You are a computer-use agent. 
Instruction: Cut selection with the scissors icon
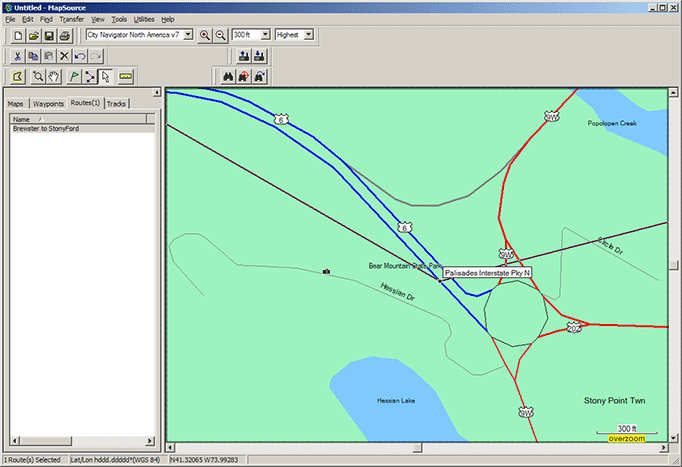[17, 56]
